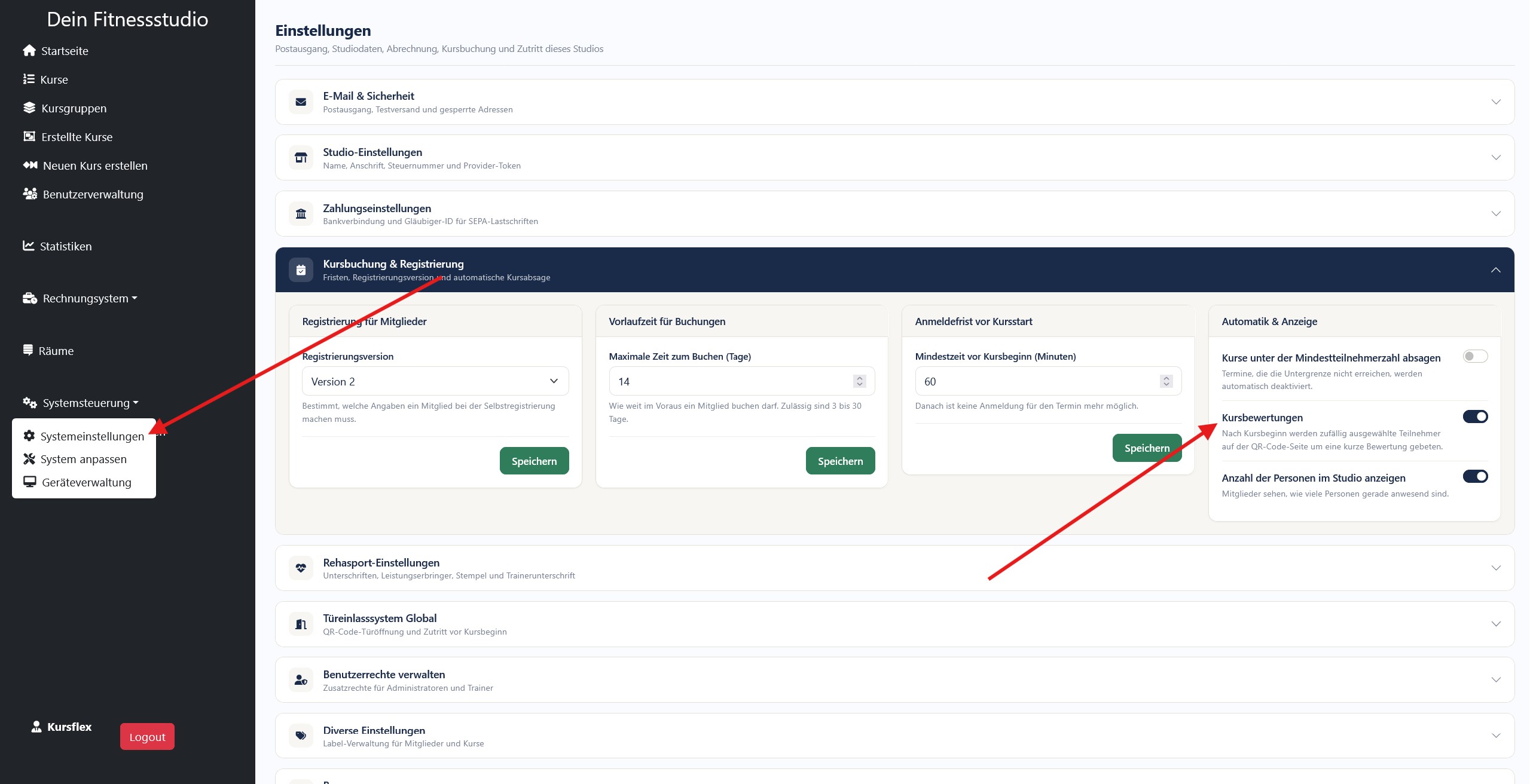Click the red Logout button

tap(147, 737)
